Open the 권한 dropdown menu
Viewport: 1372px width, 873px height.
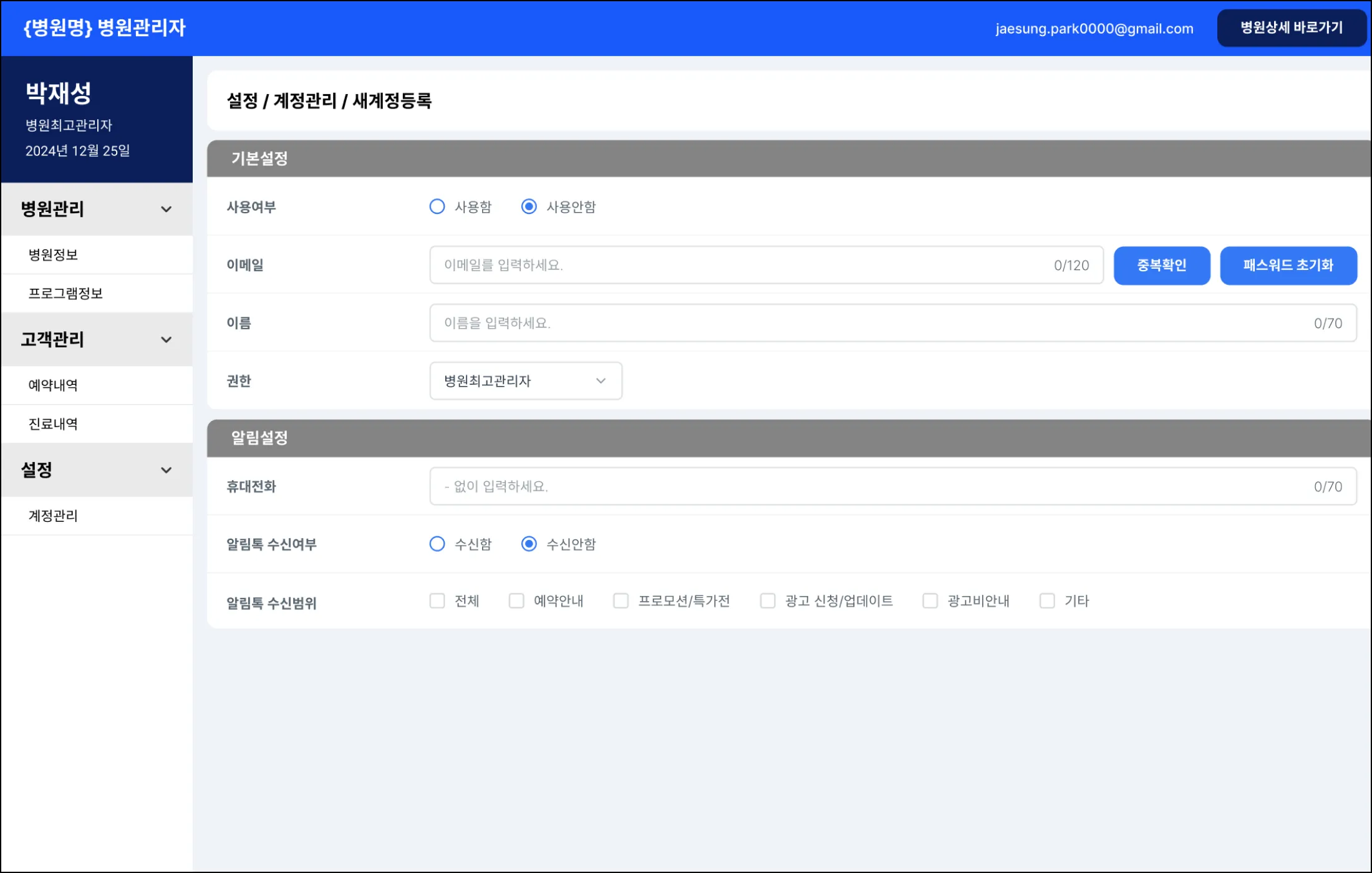coord(525,381)
